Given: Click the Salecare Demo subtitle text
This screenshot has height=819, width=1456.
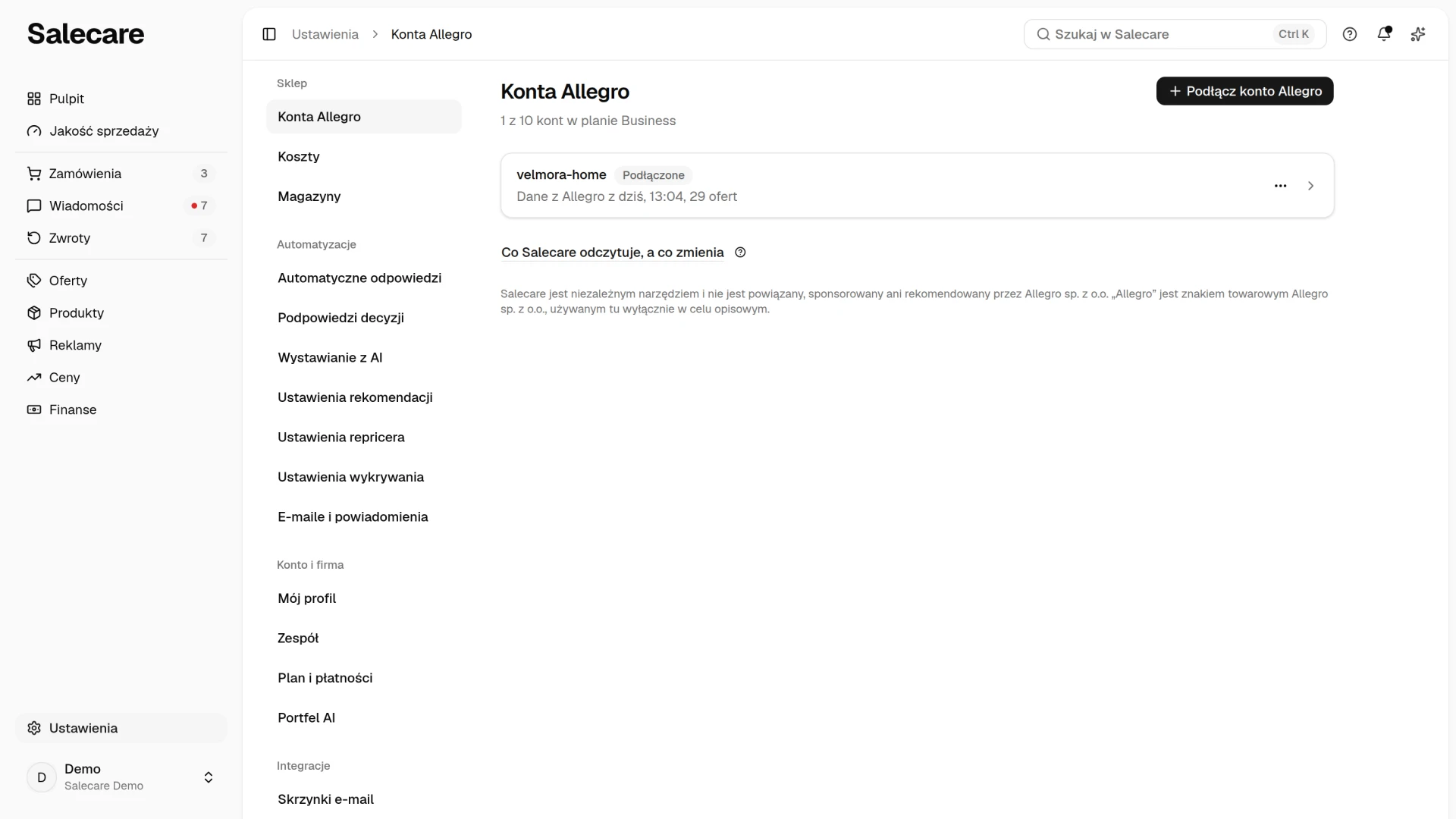Looking at the screenshot, I should [x=104, y=786].
